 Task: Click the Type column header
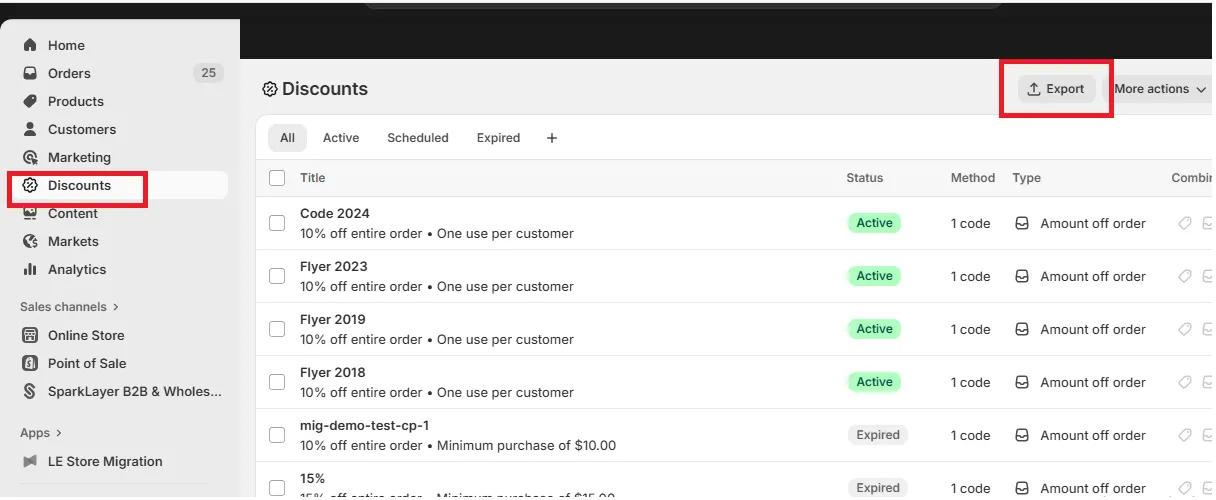pyautogui.click(x=1027, y=178)
